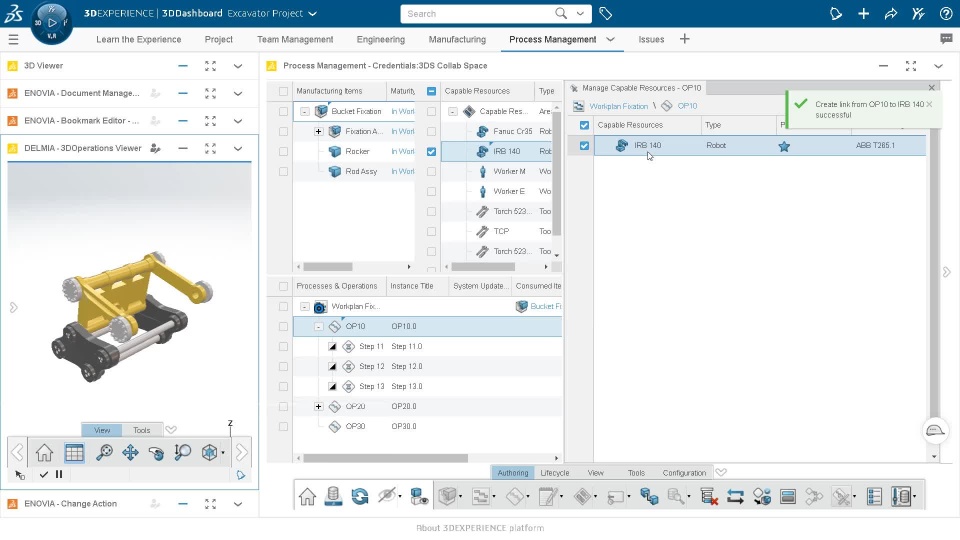Click the Capable Resources vertical scrollbar
Viewport: 960px width, 540px height.
point(557,173)
